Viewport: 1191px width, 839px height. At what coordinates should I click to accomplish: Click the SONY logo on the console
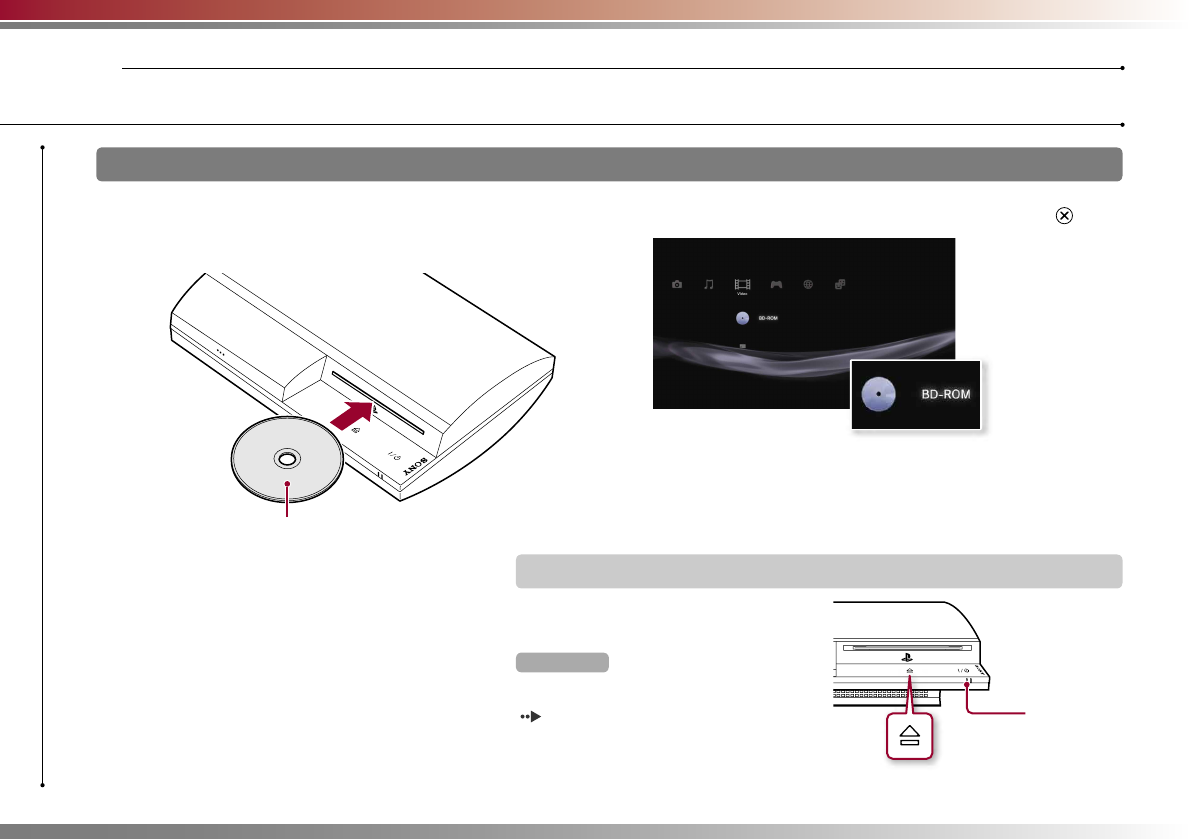pyautogui.click(x=415, y=467)
